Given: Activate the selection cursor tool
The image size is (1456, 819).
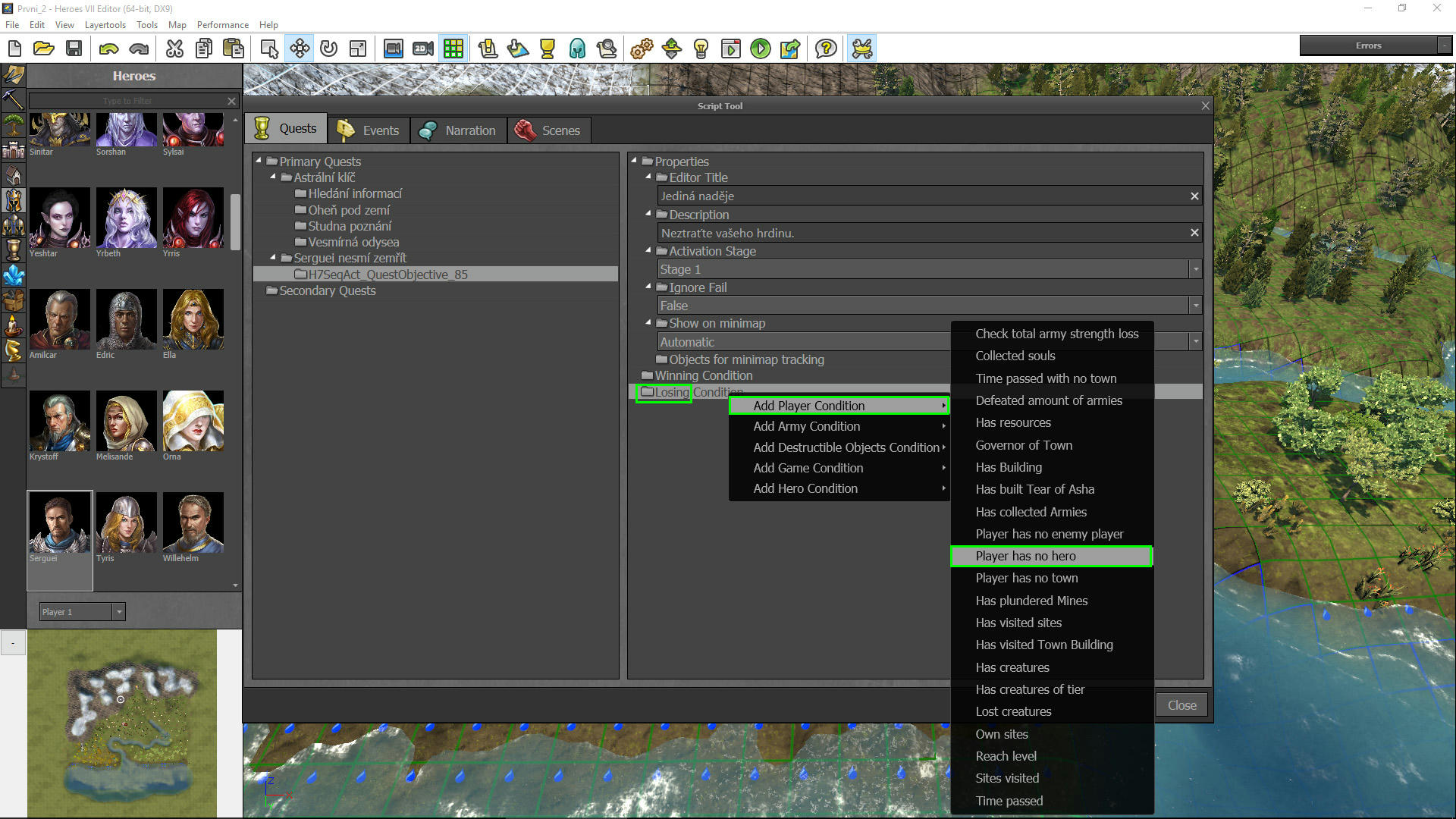Looking at the screenshot, I should point(269,49).
